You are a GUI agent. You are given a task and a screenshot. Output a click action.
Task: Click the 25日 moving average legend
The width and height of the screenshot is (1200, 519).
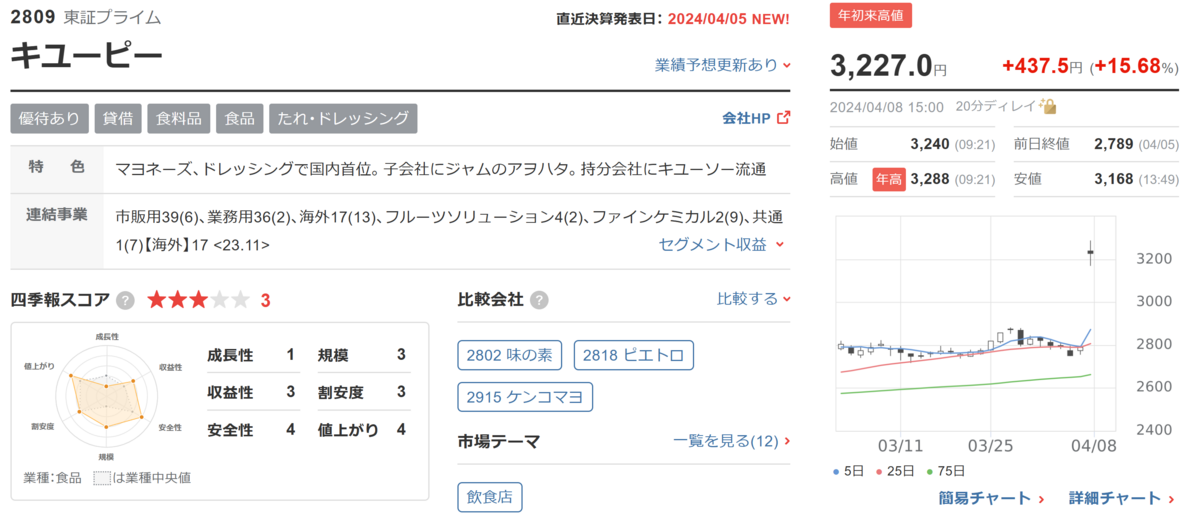point(894,471)
